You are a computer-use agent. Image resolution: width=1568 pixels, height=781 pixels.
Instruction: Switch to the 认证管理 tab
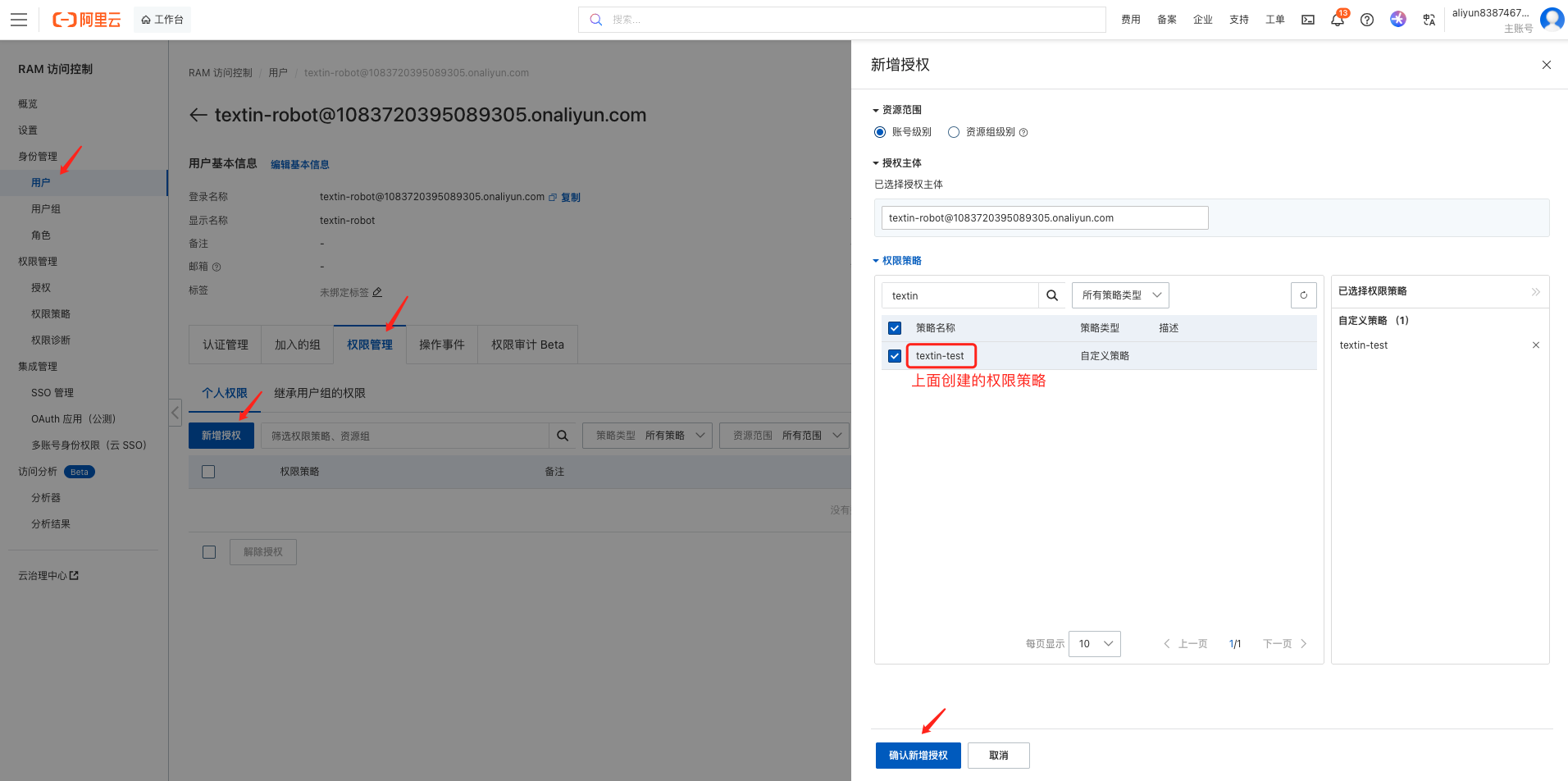coord(225,345)
